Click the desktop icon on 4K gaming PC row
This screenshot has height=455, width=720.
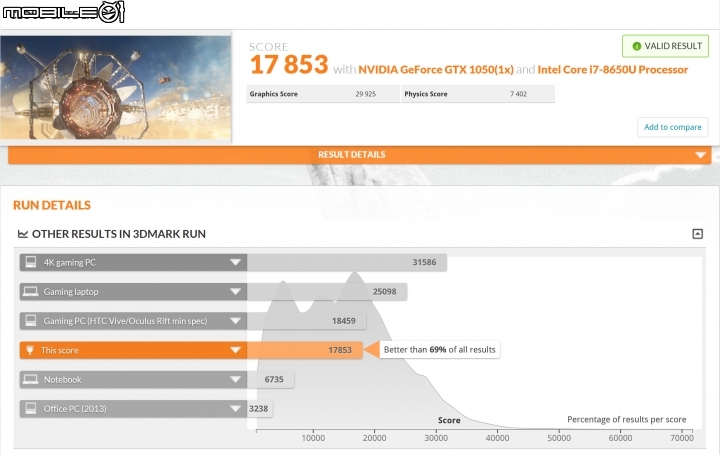click(31, 262)
